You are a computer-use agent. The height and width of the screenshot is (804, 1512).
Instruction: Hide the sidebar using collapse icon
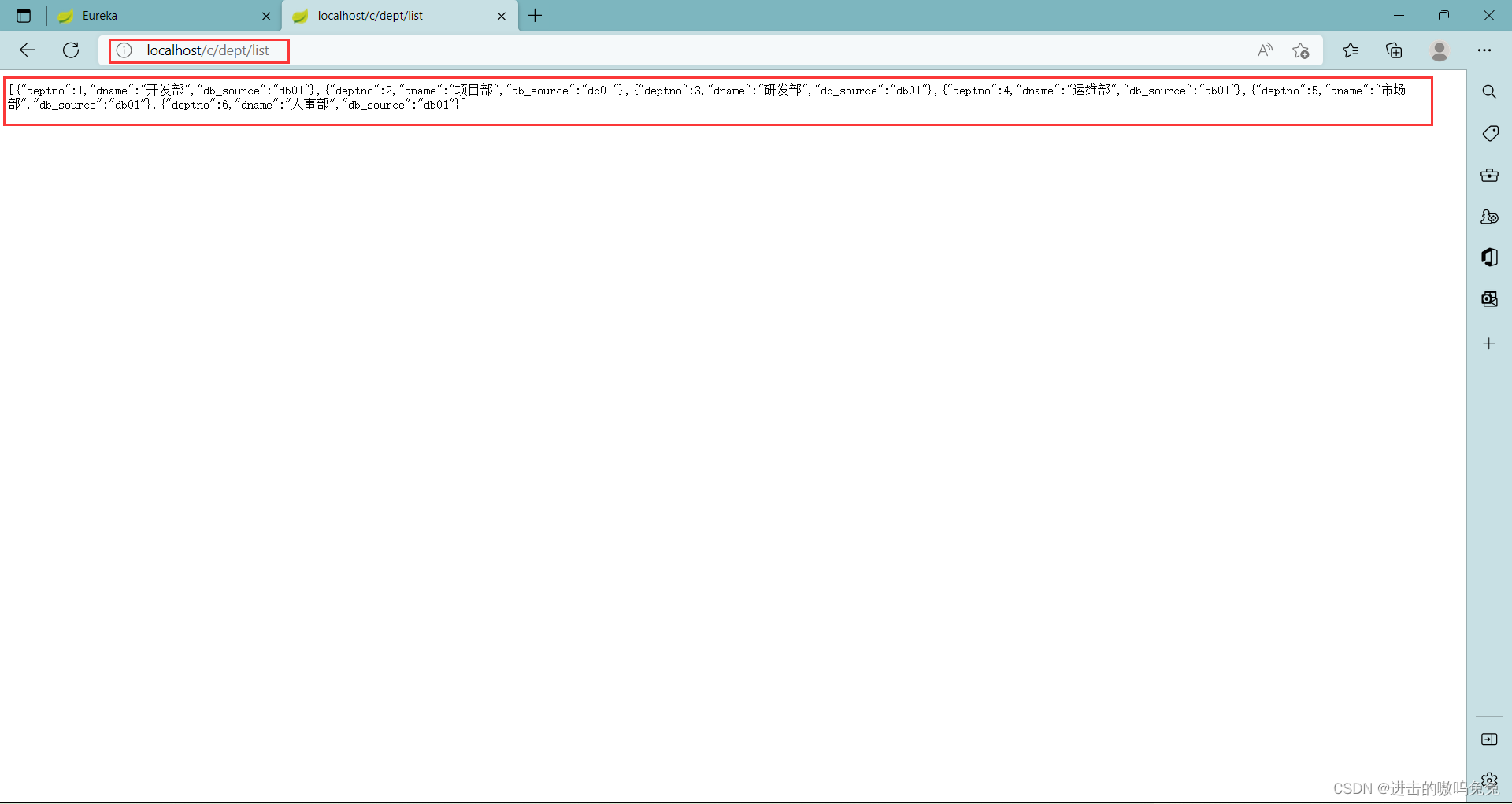point(1489,739)
